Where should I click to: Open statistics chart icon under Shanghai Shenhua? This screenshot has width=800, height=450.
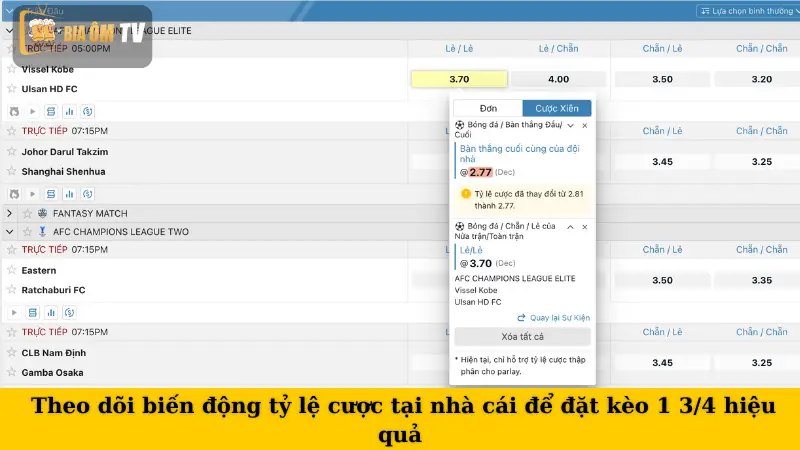[69, 194]
